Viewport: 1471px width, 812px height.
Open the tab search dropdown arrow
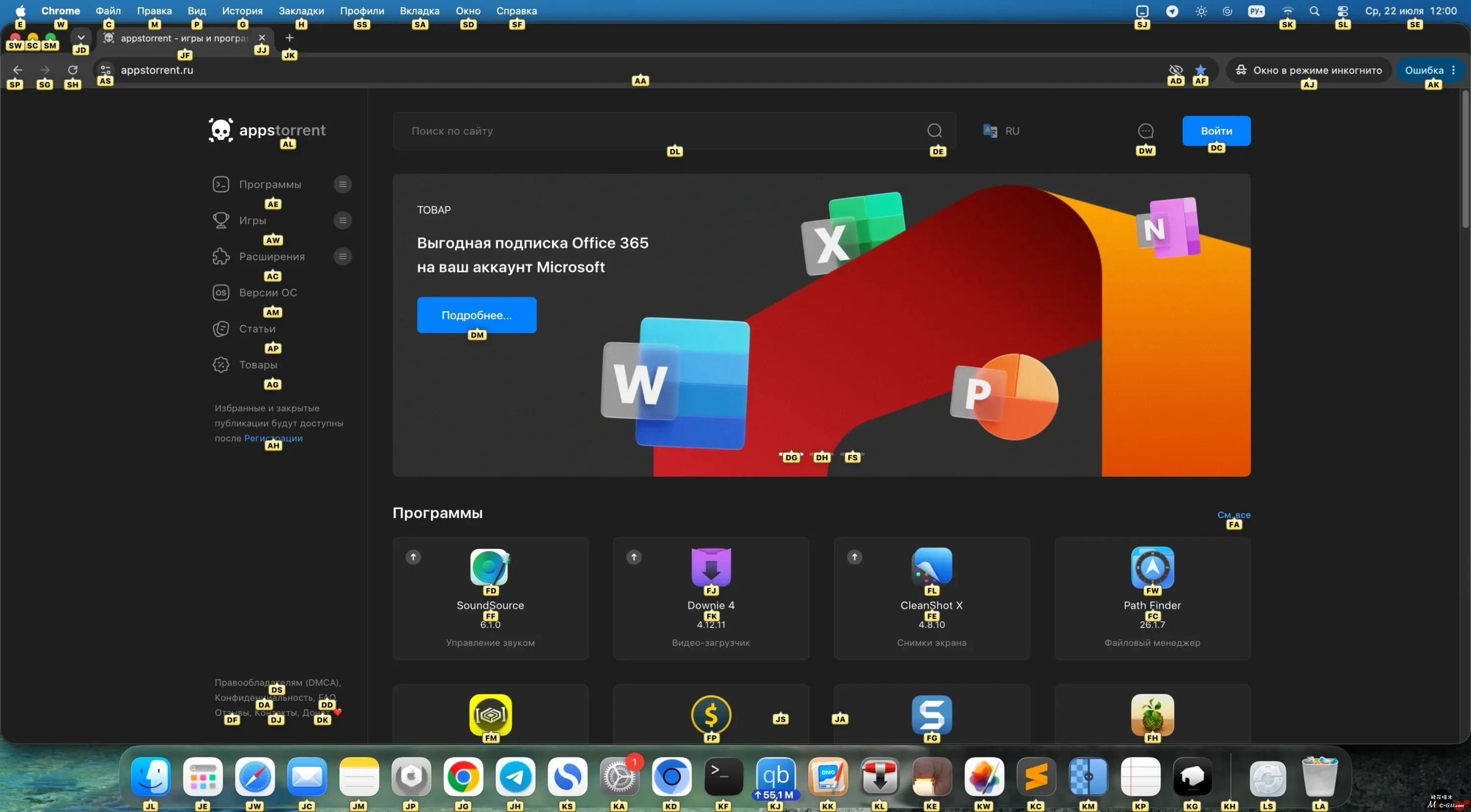tap(81, 38)
